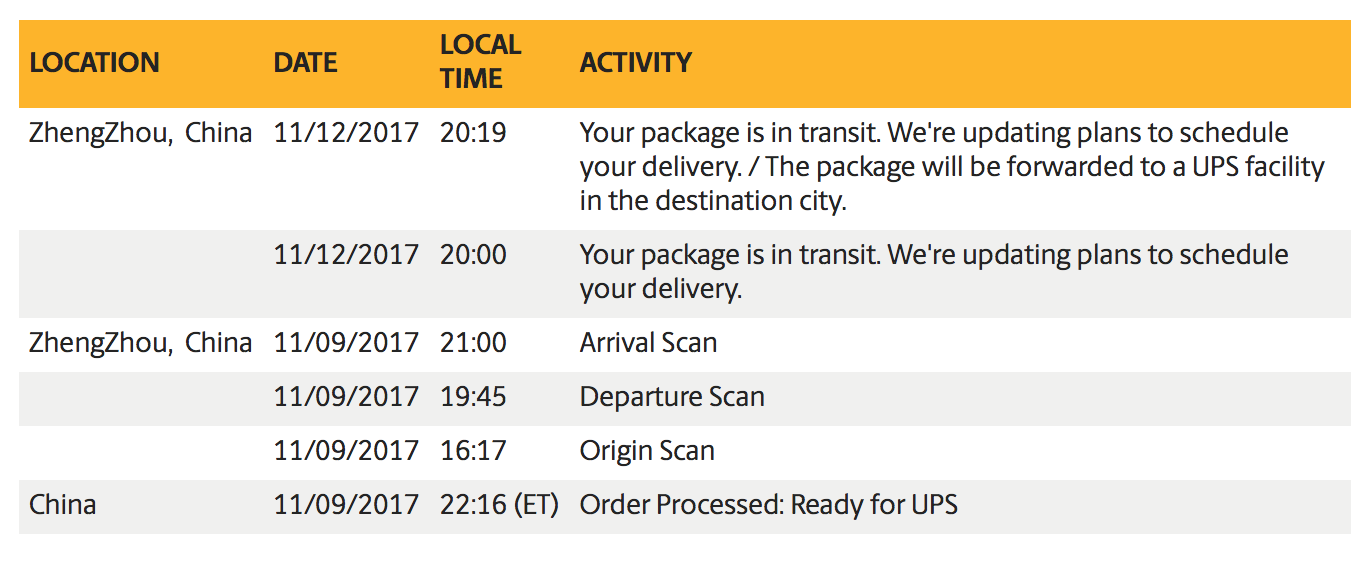Click the China location in last row

pos(63,505)
